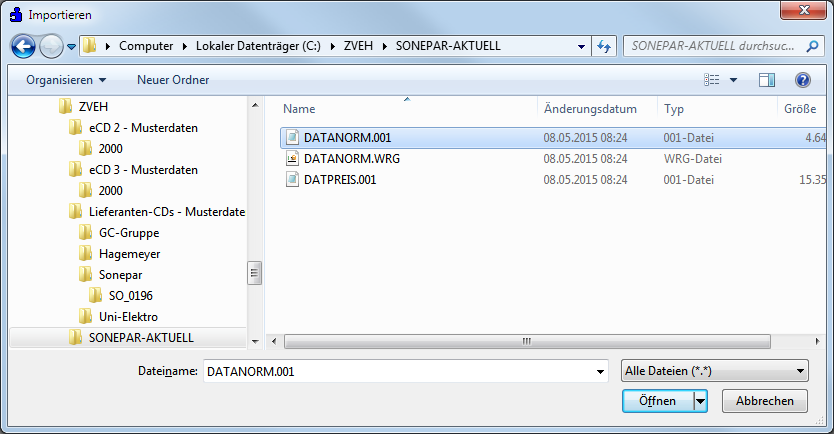Click Neuer Ordner in the toolbar
Image resolution: width=834 pixels, height=434 pixels.
tap(173, 80)
